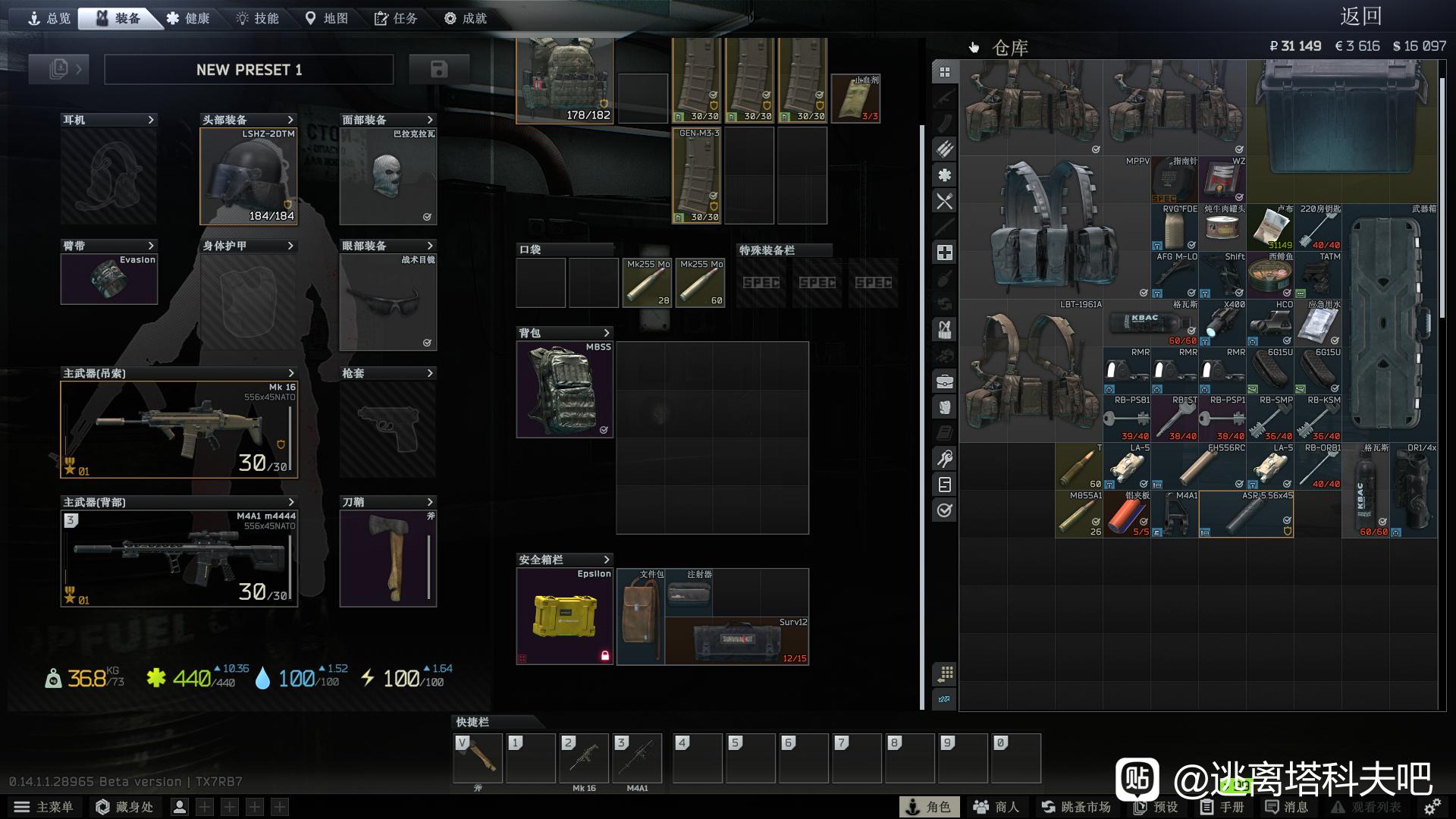Click the stash vertical scrollbar

[x=1442, y=197]
